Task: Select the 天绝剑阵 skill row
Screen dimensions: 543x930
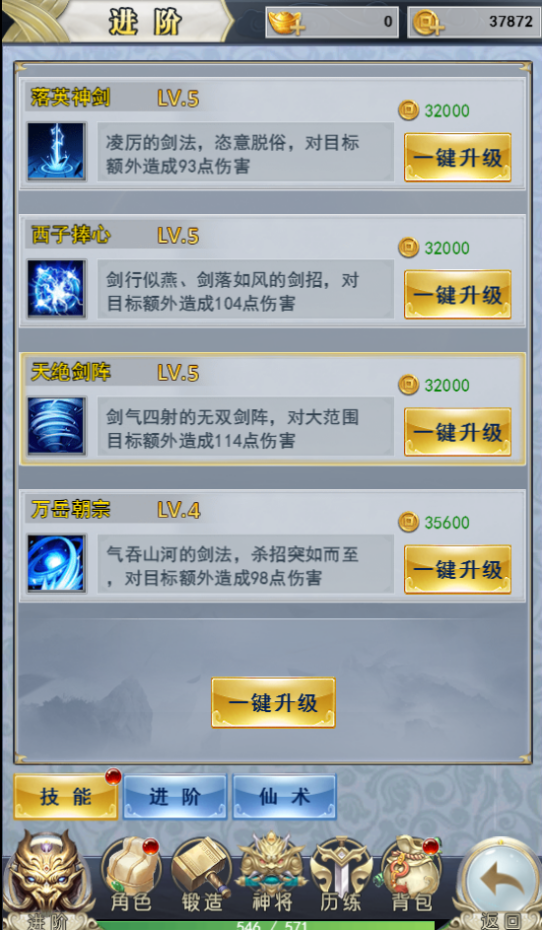Action: (x=273, y=409)
